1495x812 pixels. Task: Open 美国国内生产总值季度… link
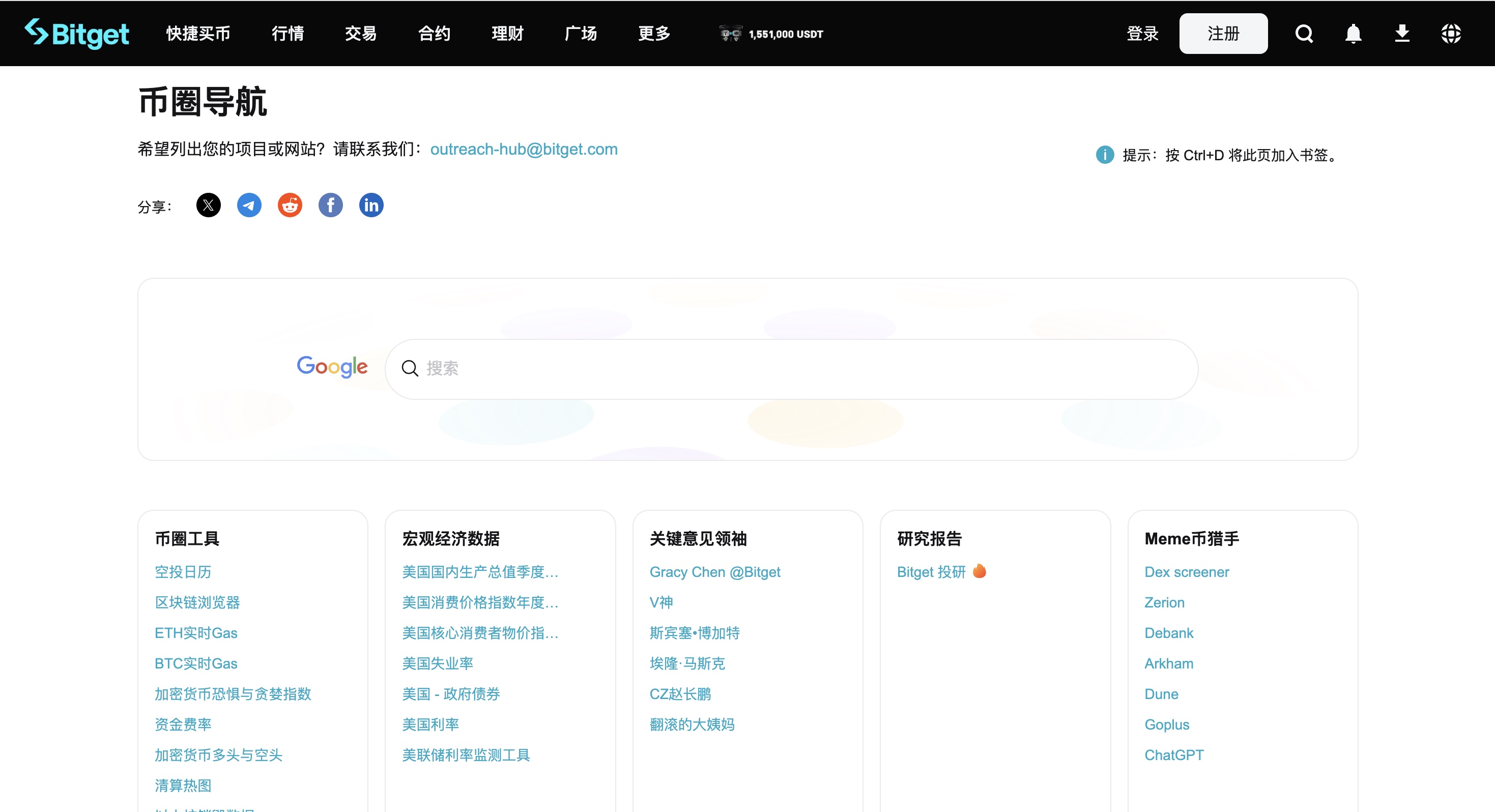(x=480, y=572)
